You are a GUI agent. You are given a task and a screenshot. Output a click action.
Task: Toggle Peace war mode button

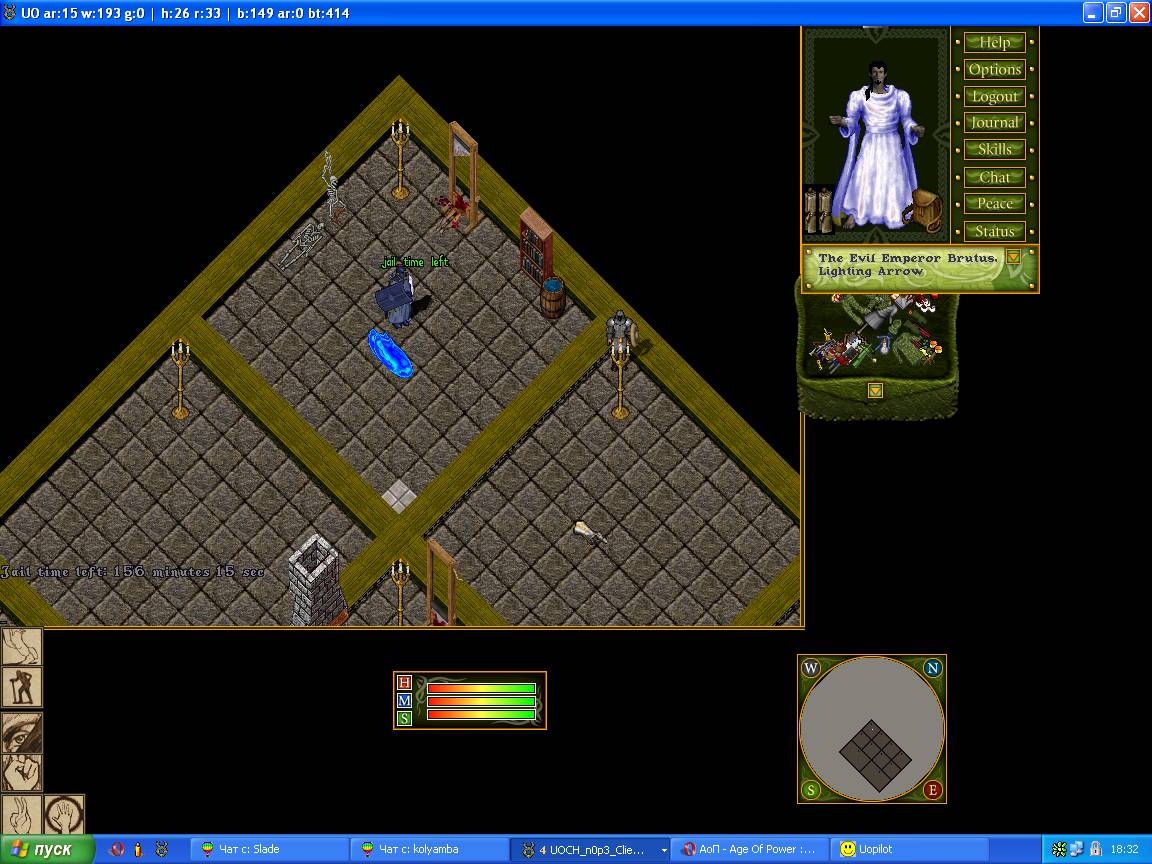(x=994, y=204)
